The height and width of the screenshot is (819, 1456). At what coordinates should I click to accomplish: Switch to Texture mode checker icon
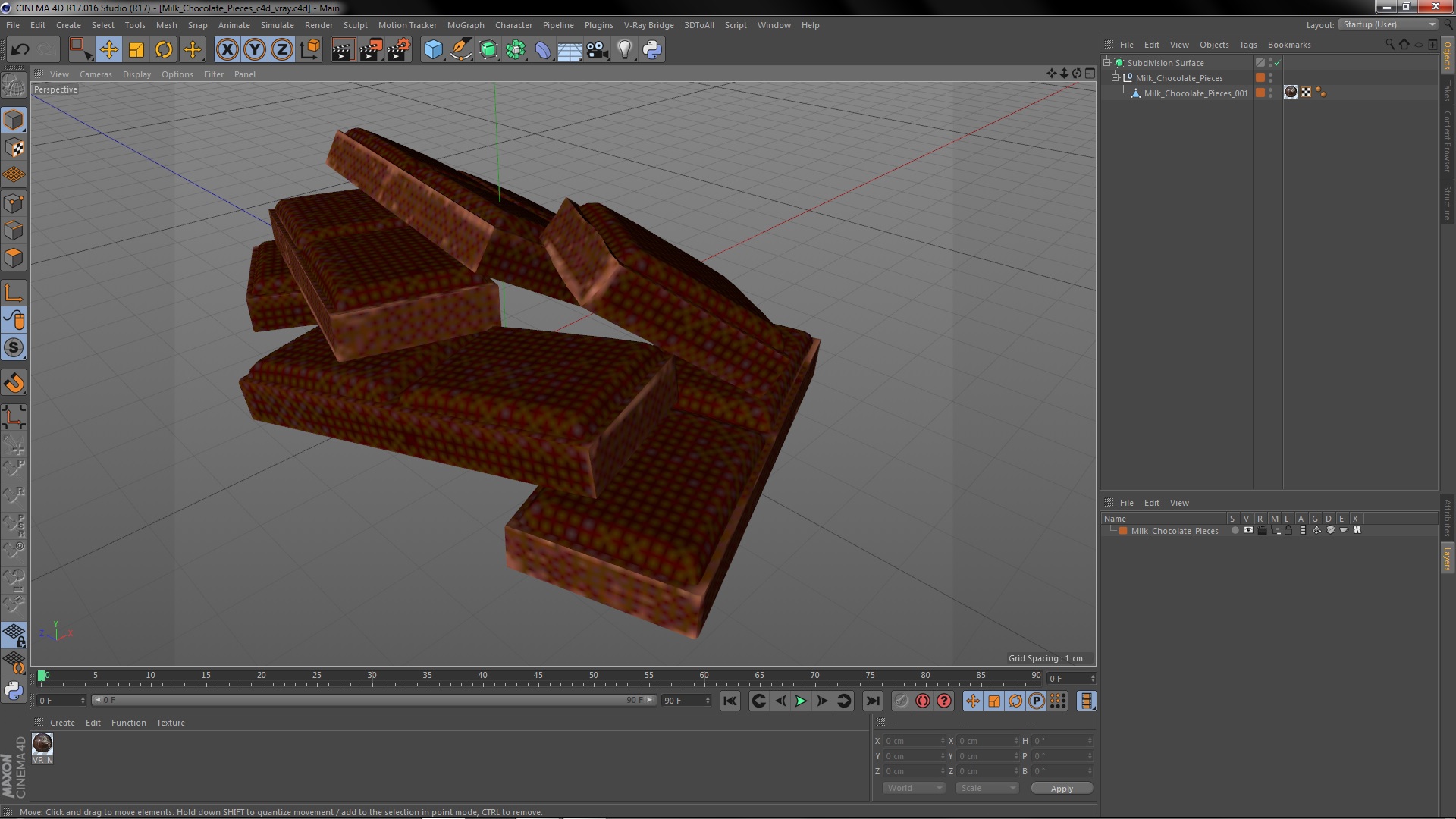(x=14, y=148)
